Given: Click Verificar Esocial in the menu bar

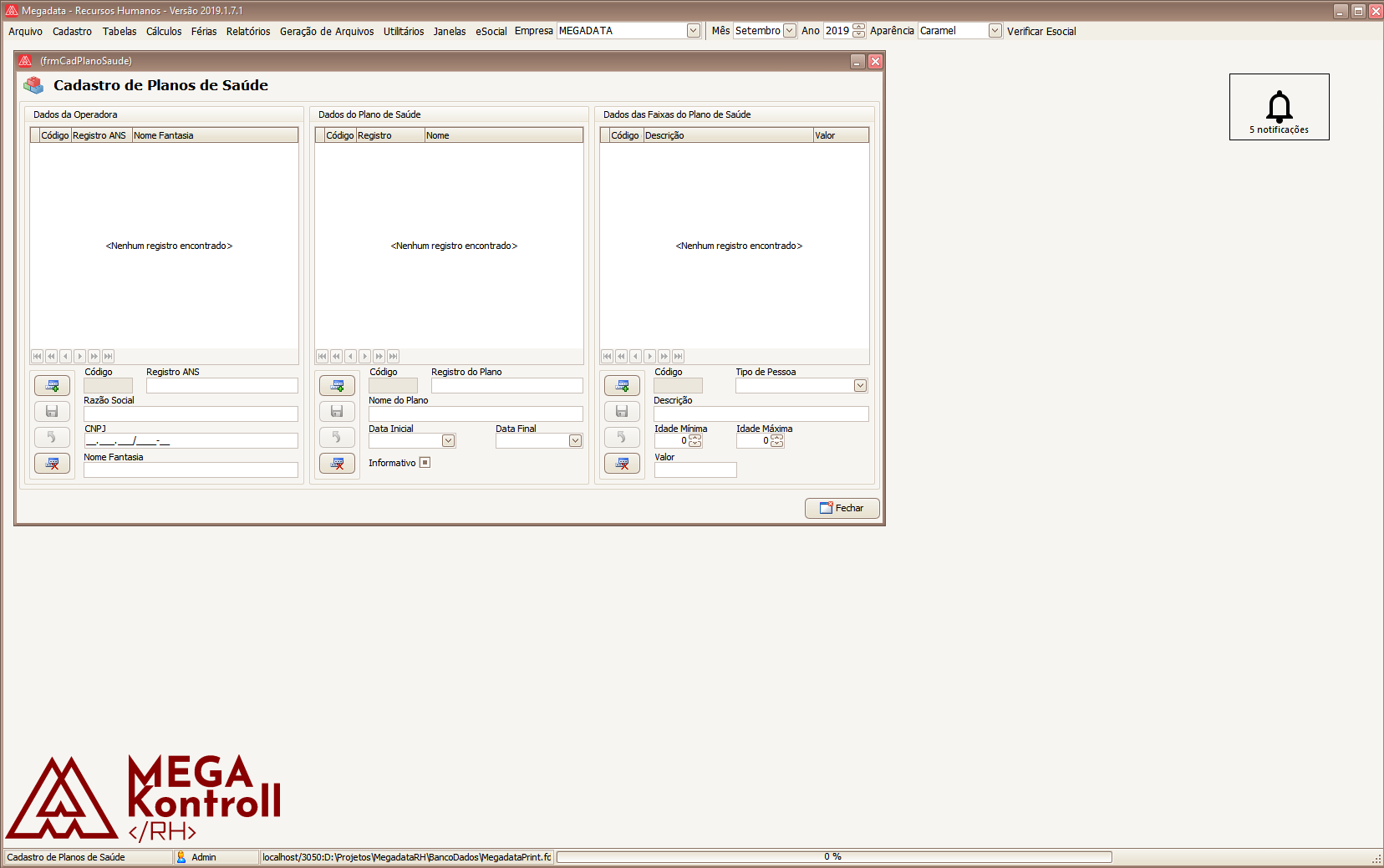Looking at the screenshot, I should [1041, 31].
